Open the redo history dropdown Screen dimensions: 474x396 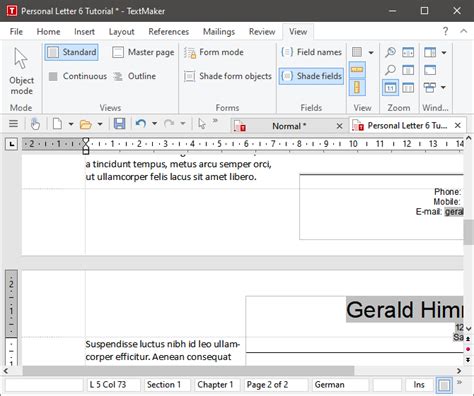[183, 124]
